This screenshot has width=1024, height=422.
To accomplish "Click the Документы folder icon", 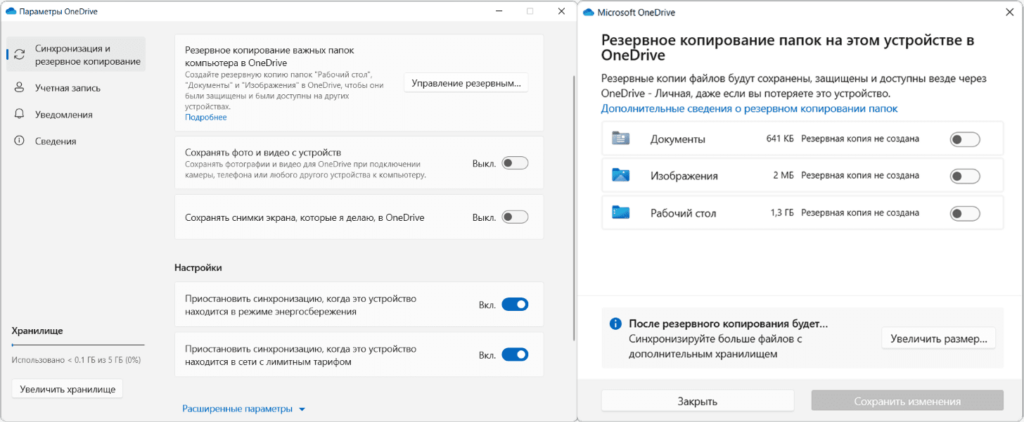I will tap(620, 139).
